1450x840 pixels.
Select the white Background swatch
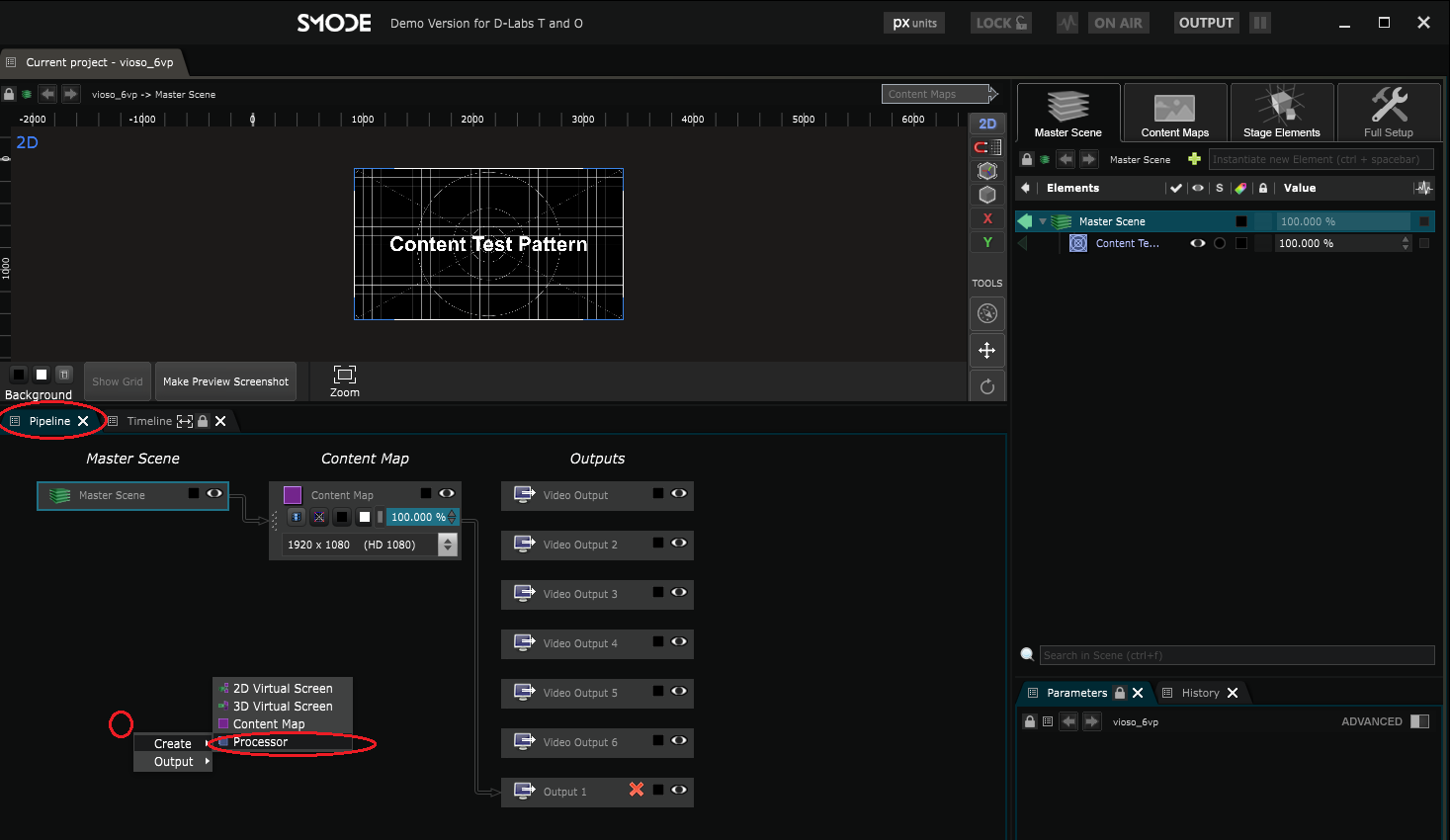click(42, 375)
